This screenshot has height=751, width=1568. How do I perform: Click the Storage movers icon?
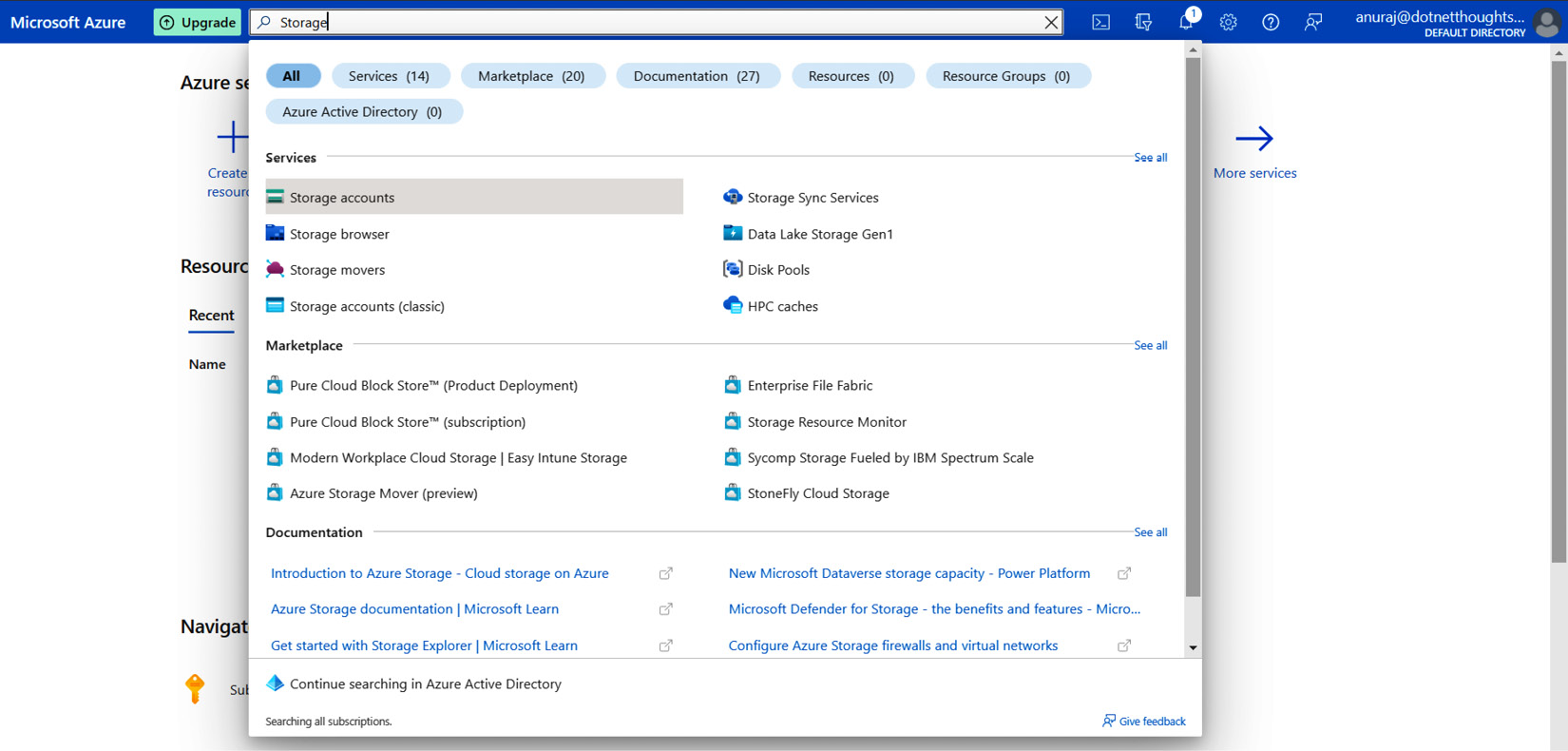(275, 269)
